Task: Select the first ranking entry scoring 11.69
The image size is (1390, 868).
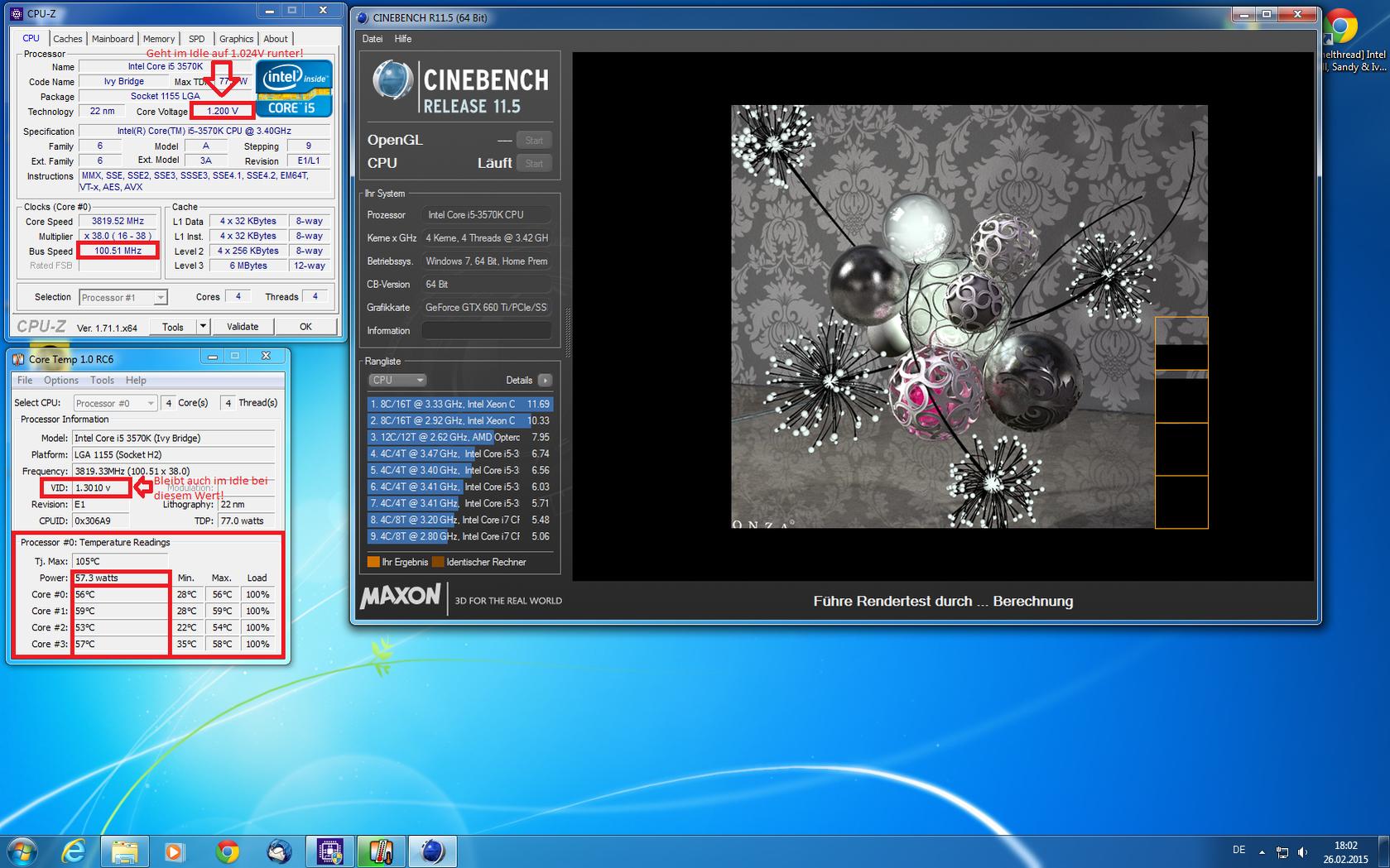Action: pyautogui.click(x=459, y=405)
